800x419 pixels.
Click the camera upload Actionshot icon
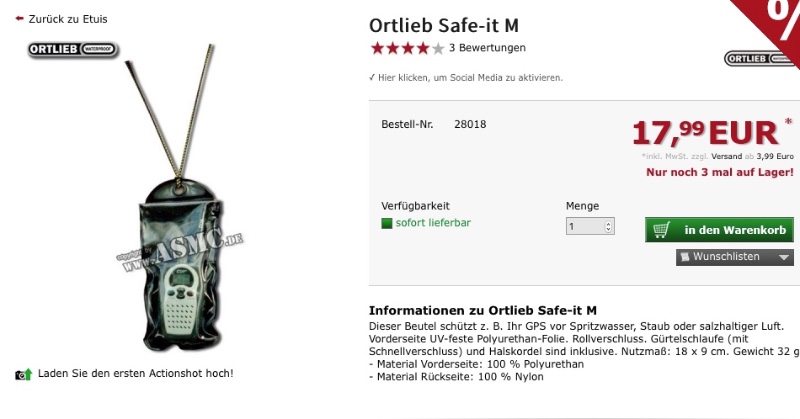coord(24,374)
